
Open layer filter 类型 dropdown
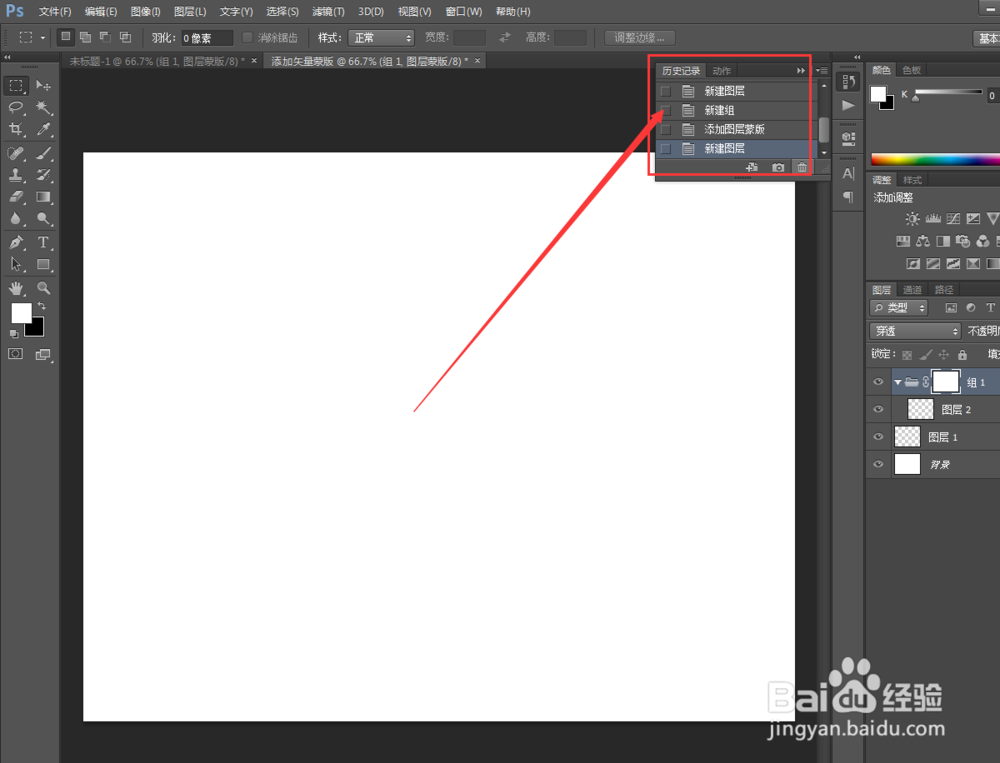coord(899,308)
